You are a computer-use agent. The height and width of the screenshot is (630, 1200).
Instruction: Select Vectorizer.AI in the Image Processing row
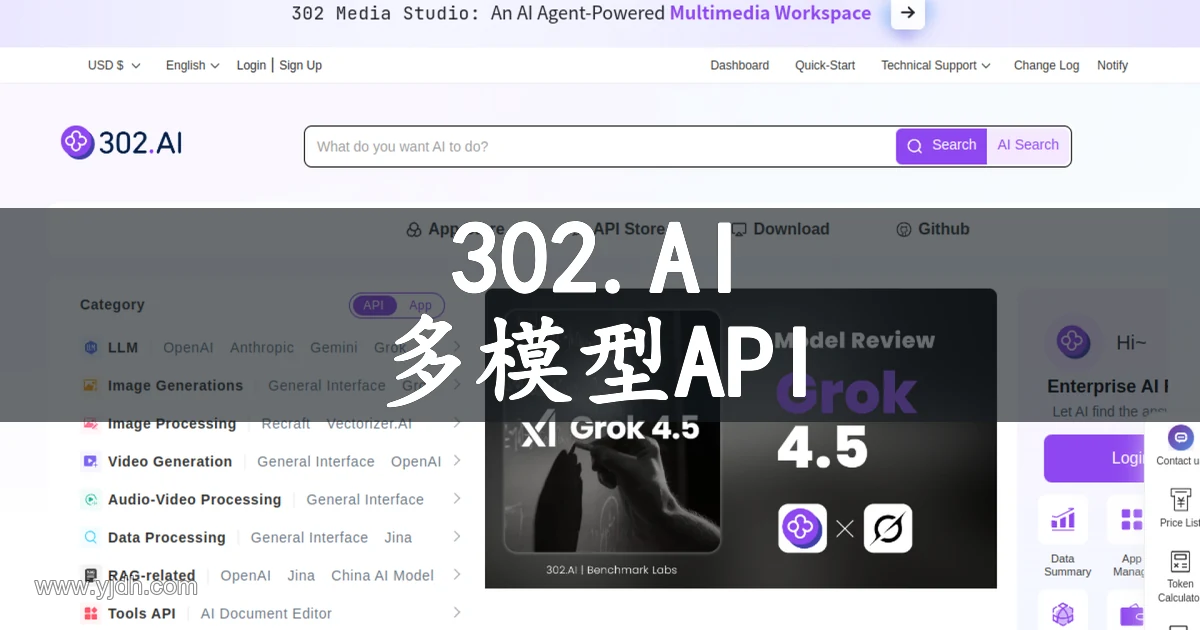tap(369, 424)
